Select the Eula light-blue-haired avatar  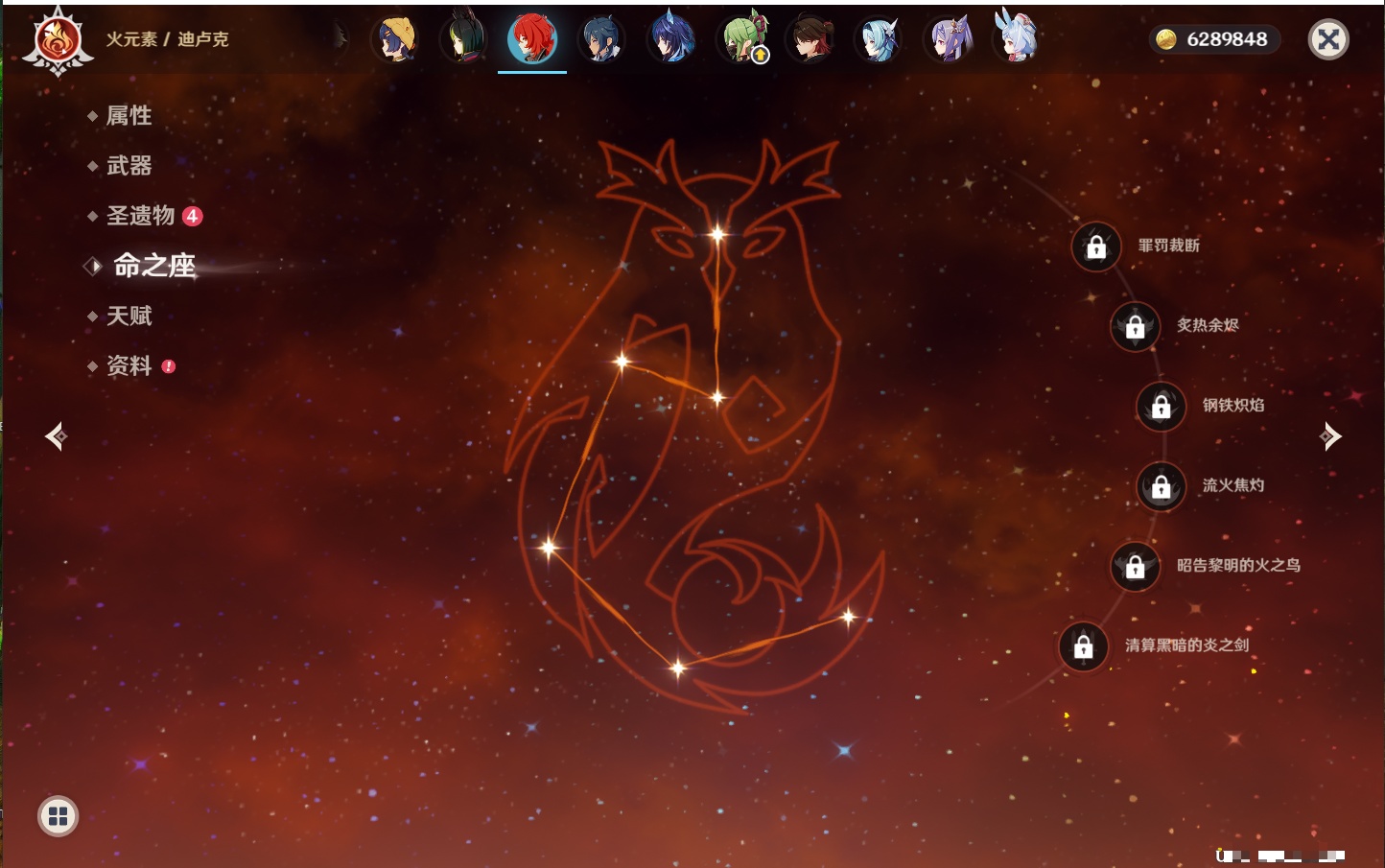coord(879,38)
